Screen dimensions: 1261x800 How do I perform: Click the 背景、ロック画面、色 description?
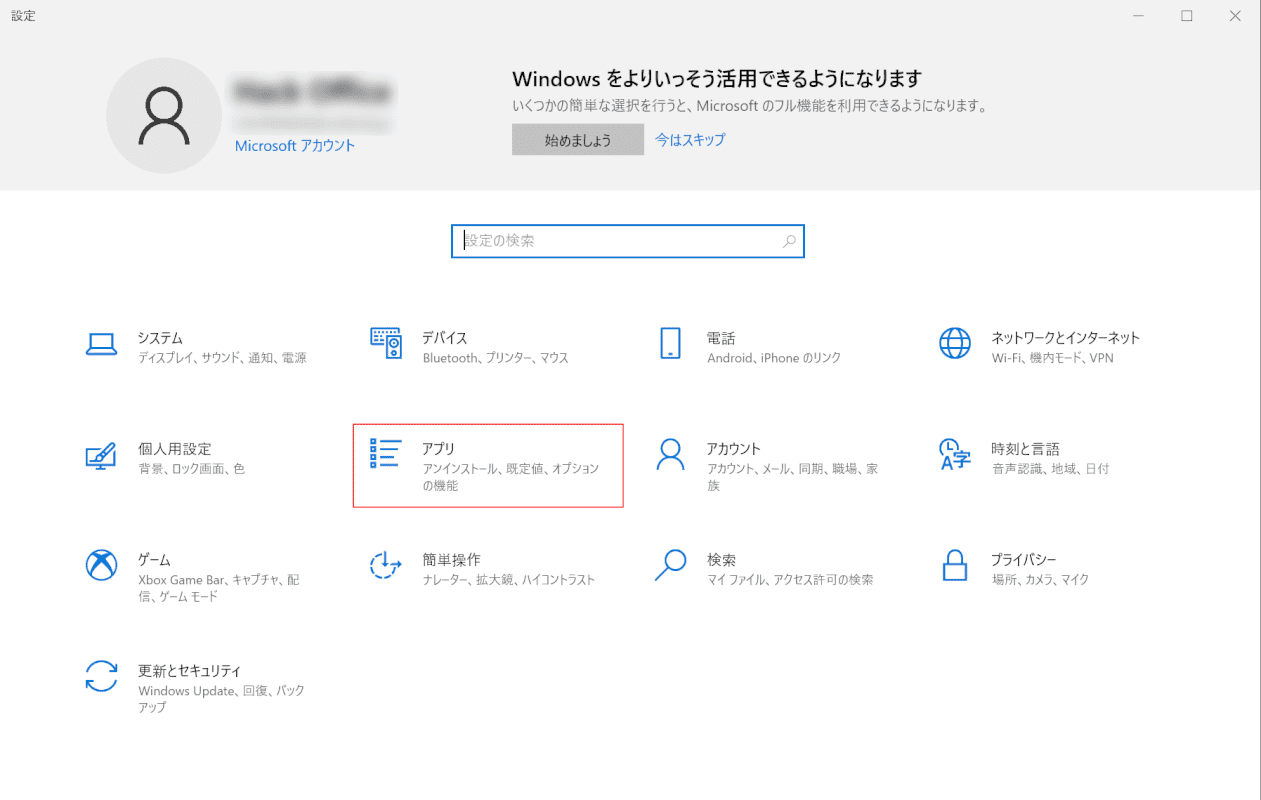[x=191, y=469]
